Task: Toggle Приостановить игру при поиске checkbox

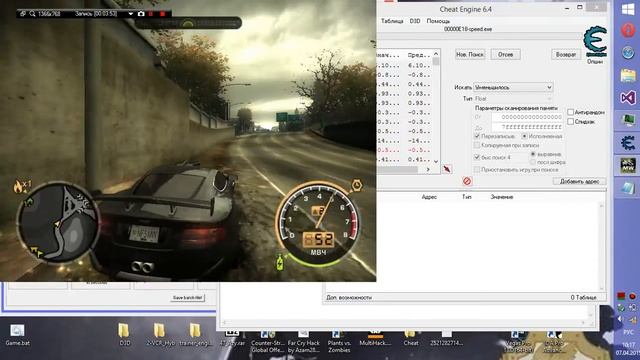Action: click(477, 169)
